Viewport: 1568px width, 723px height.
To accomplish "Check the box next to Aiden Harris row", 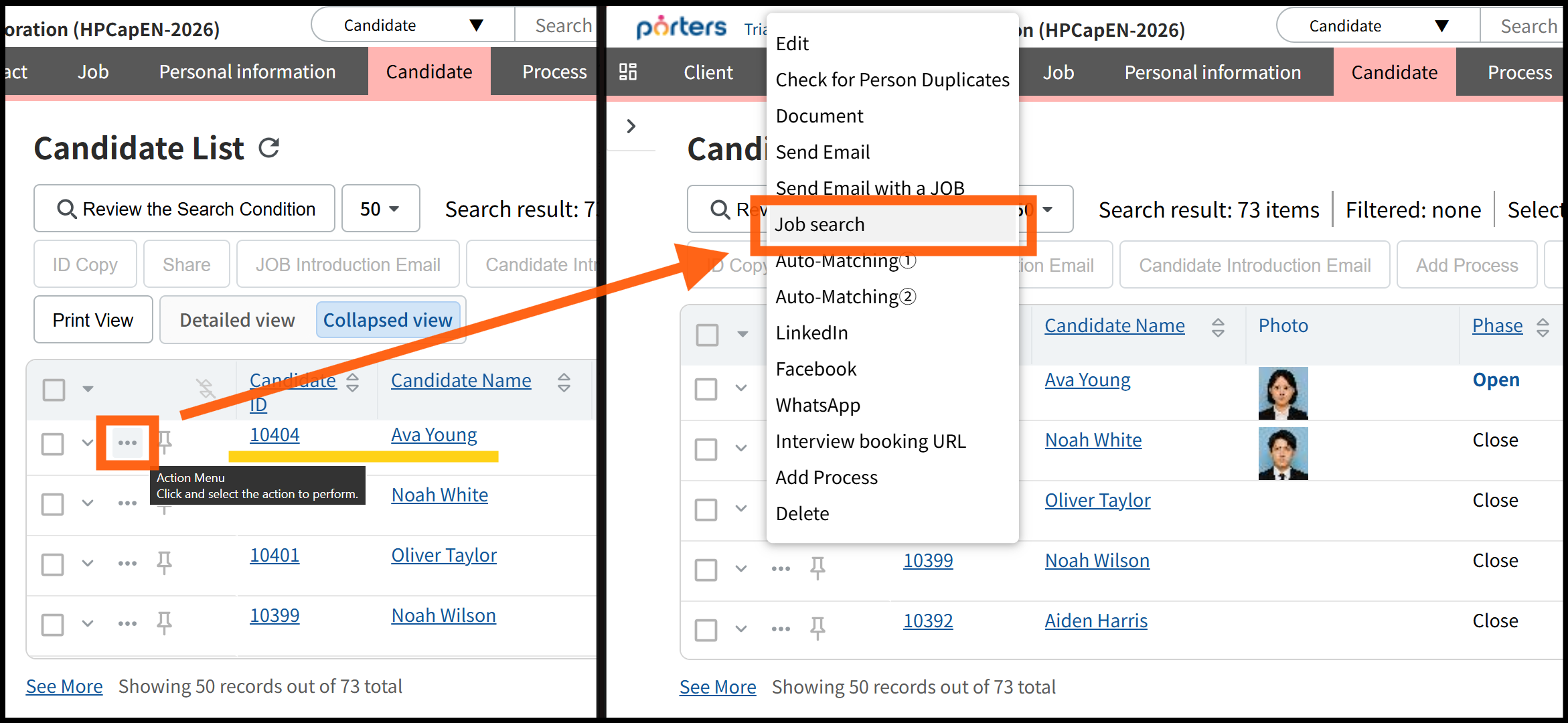I will tap(706, 629).
